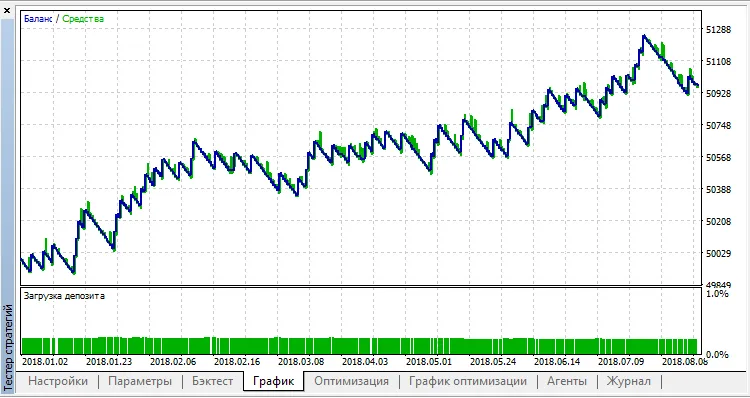Click the 50568 axis value
Screen dimensions: 750x398
[719, 158]
